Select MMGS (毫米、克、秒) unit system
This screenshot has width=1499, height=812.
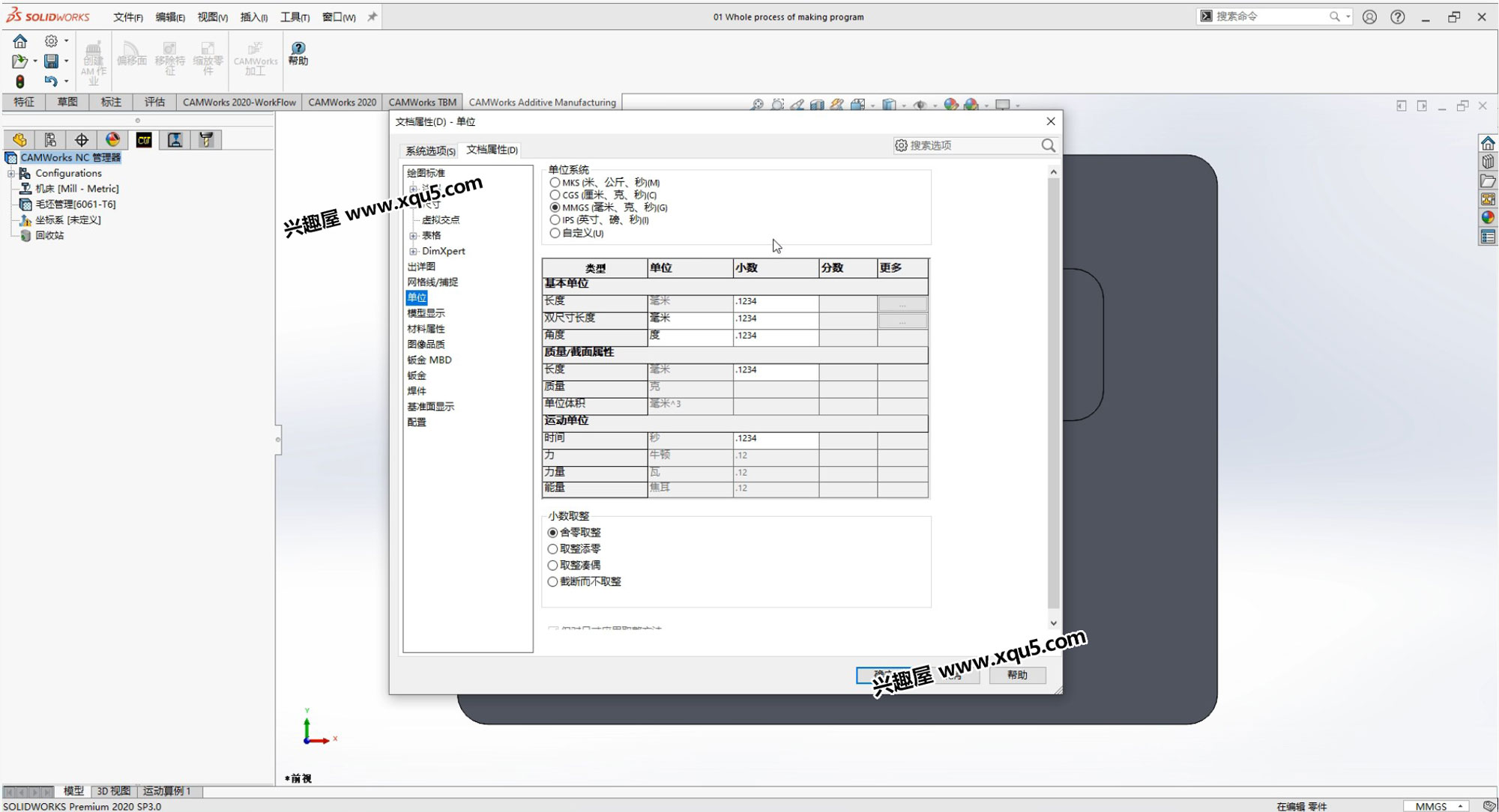tap(555, 207)
